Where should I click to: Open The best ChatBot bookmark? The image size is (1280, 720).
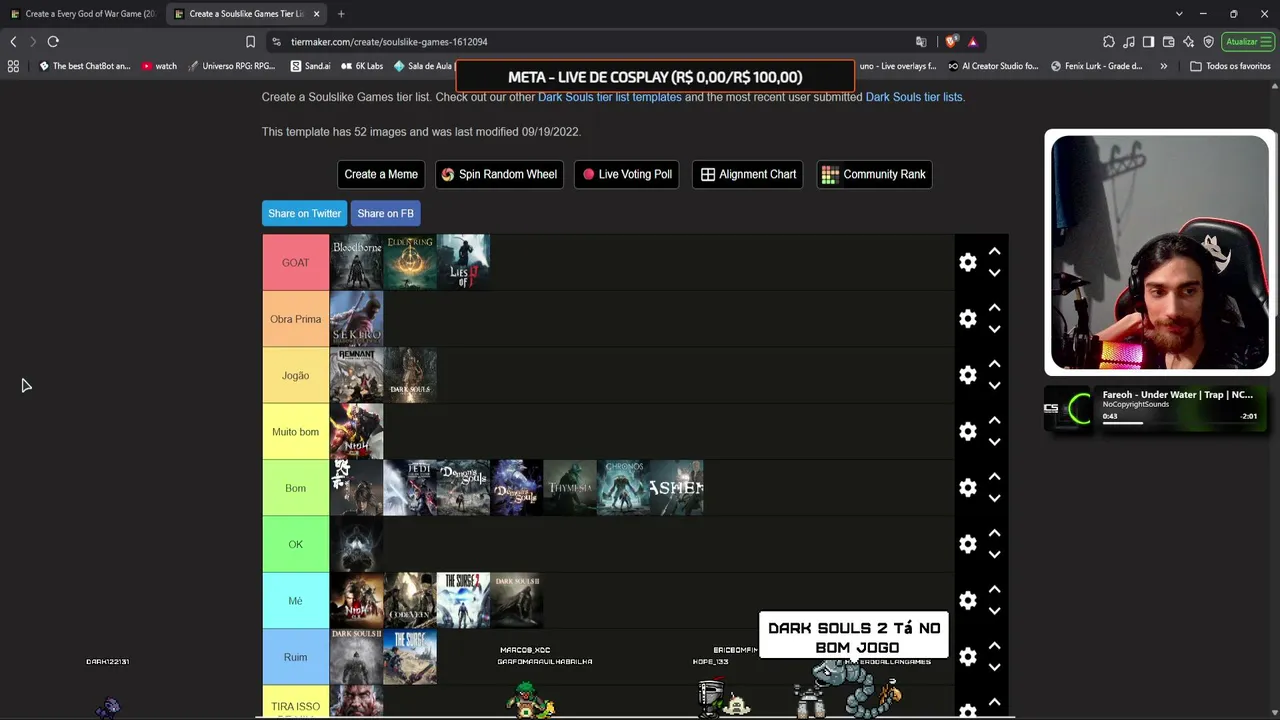point(85,66)
